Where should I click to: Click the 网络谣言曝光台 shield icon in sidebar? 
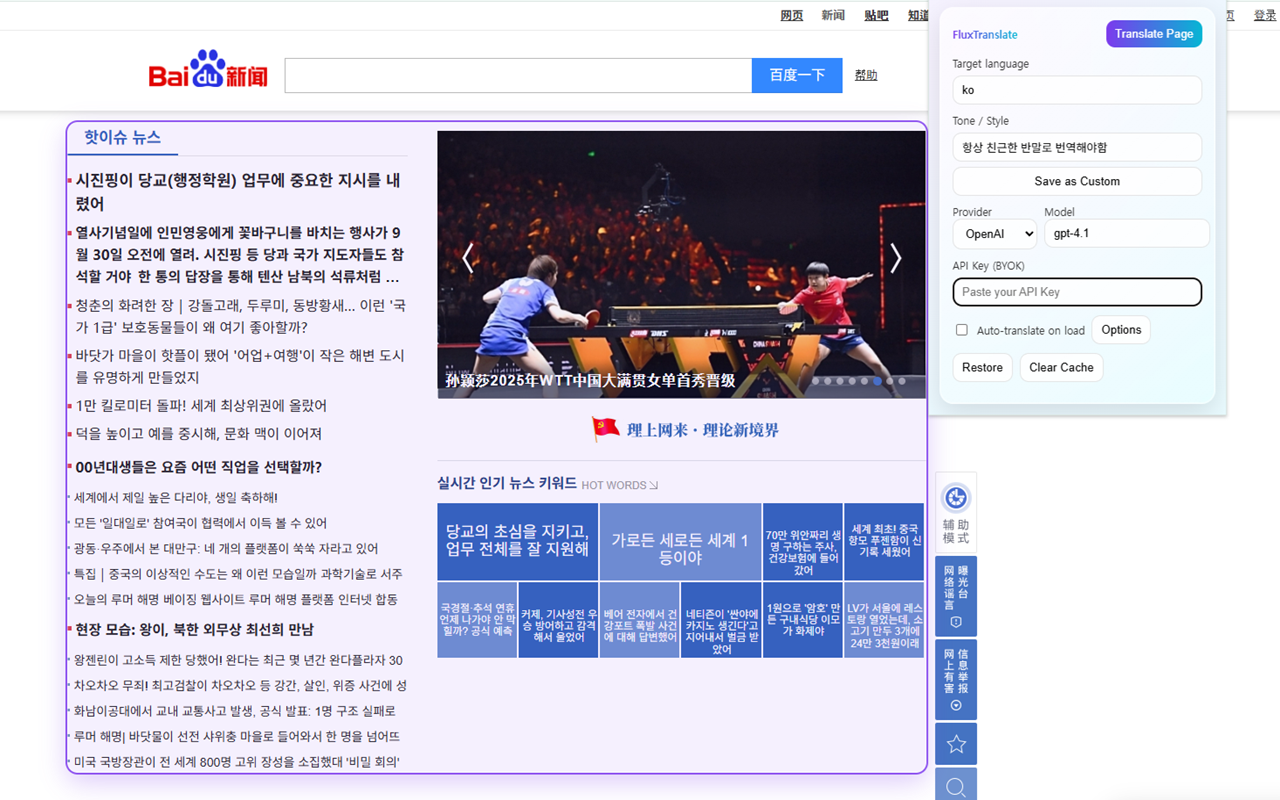[955, 596]
